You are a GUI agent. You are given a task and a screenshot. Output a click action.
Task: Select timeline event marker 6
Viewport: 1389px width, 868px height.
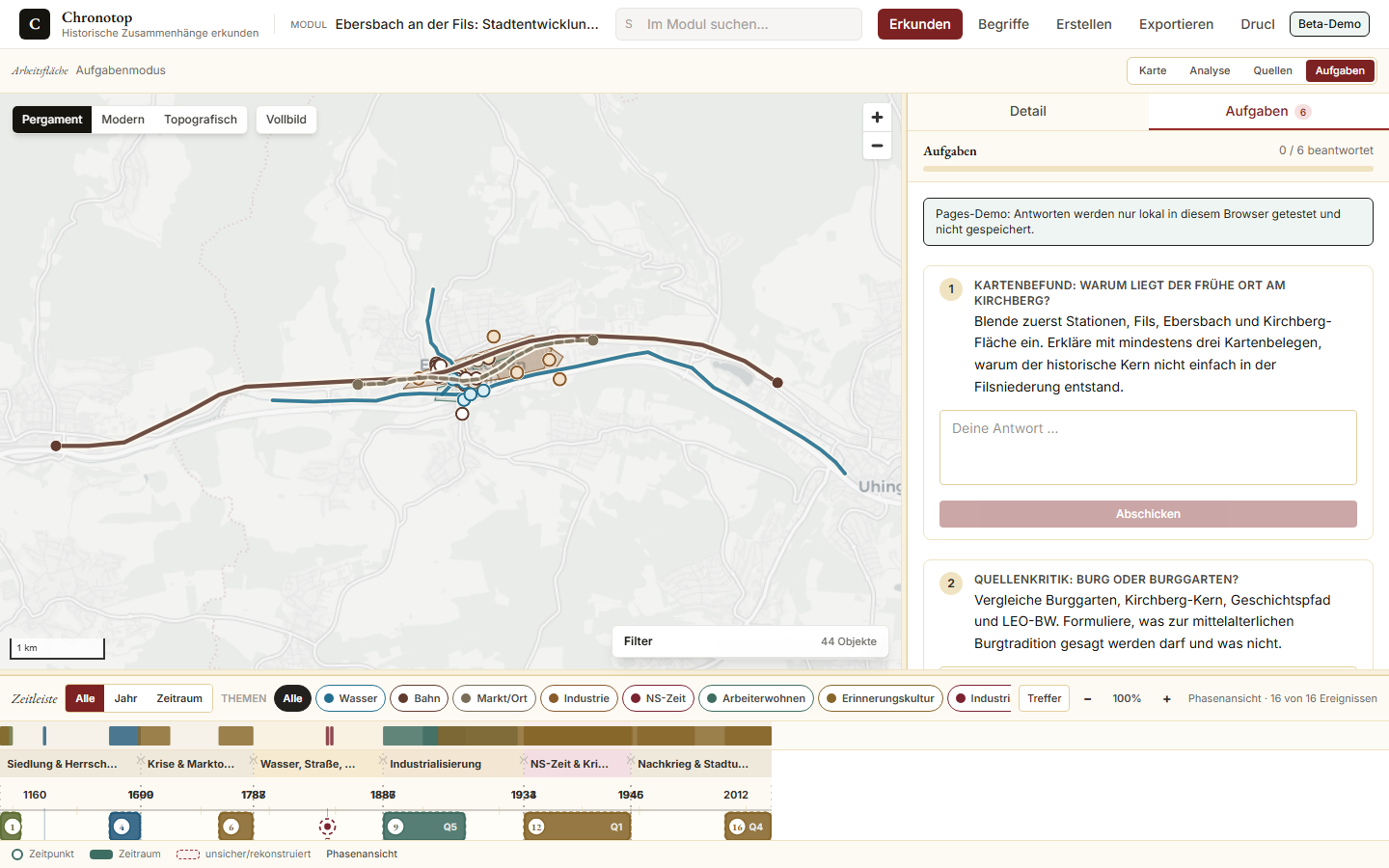pos(235,827)
